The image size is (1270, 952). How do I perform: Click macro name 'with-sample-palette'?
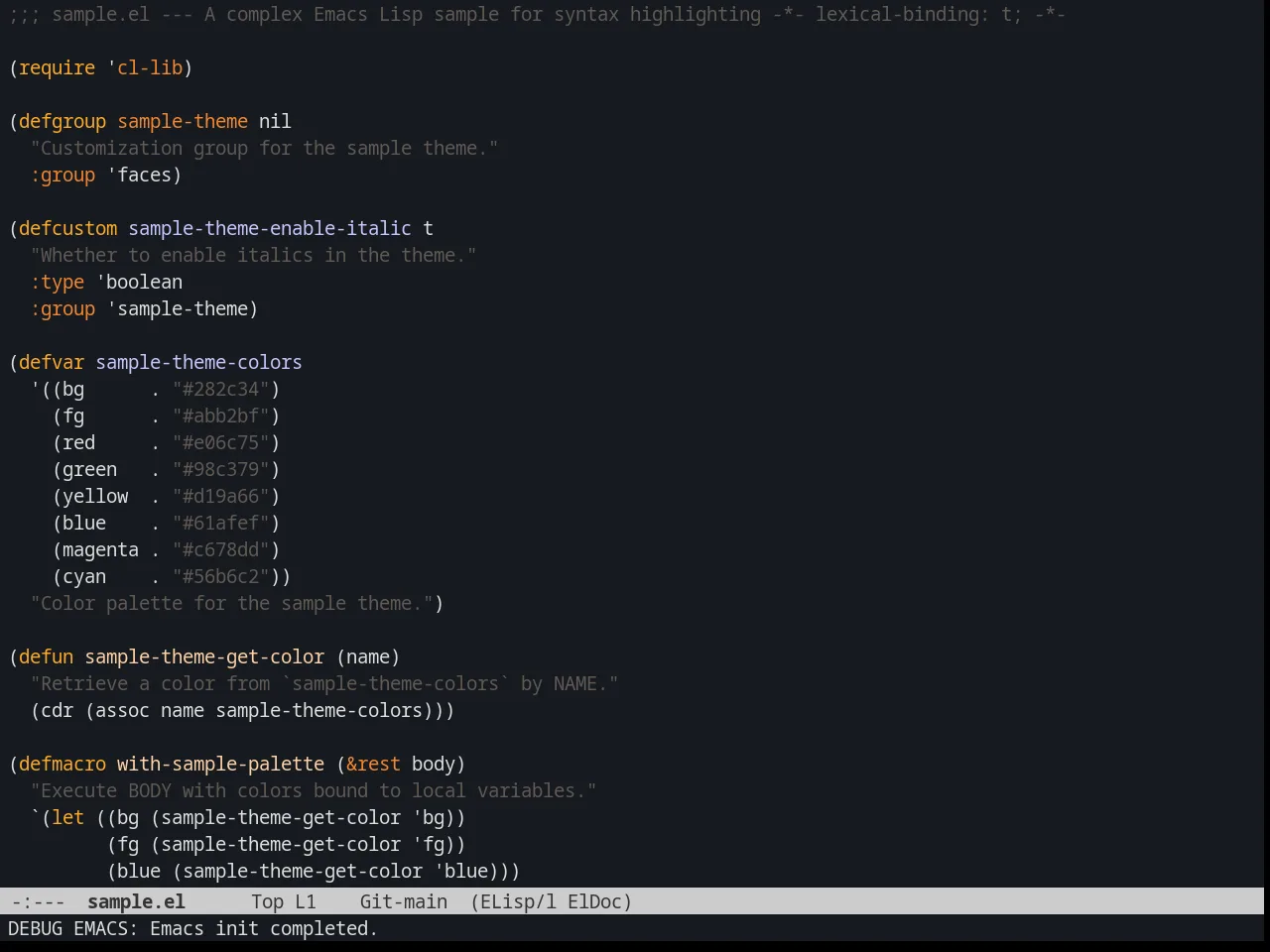pos(220,764)
